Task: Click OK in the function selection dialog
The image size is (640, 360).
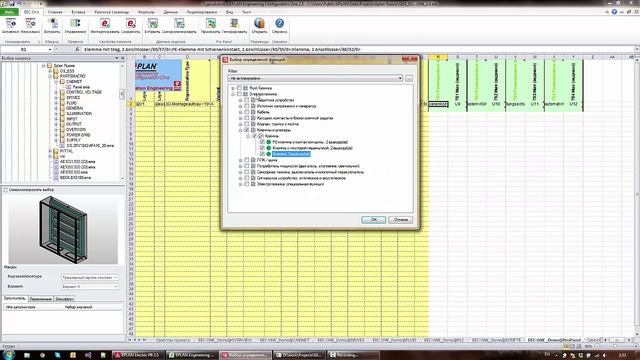Action: (373, 220)
